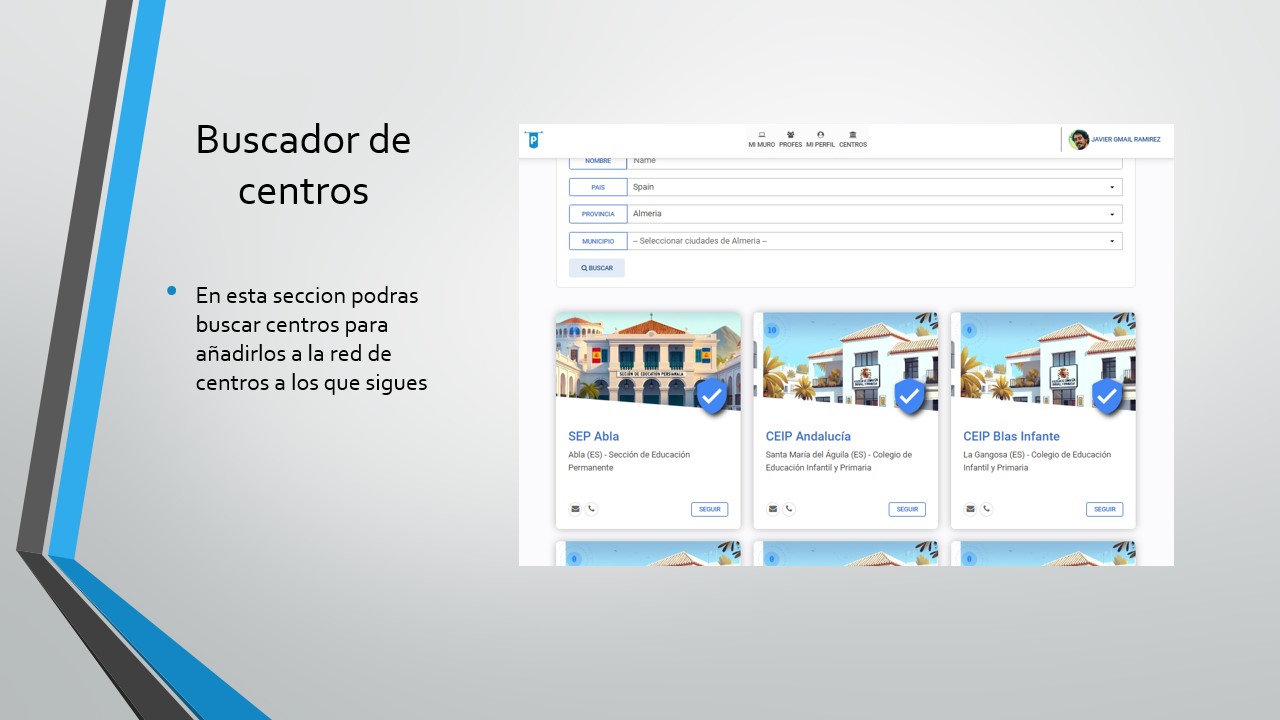
Task: Open Mi Muro from the navigation
Action: (761, 139)
